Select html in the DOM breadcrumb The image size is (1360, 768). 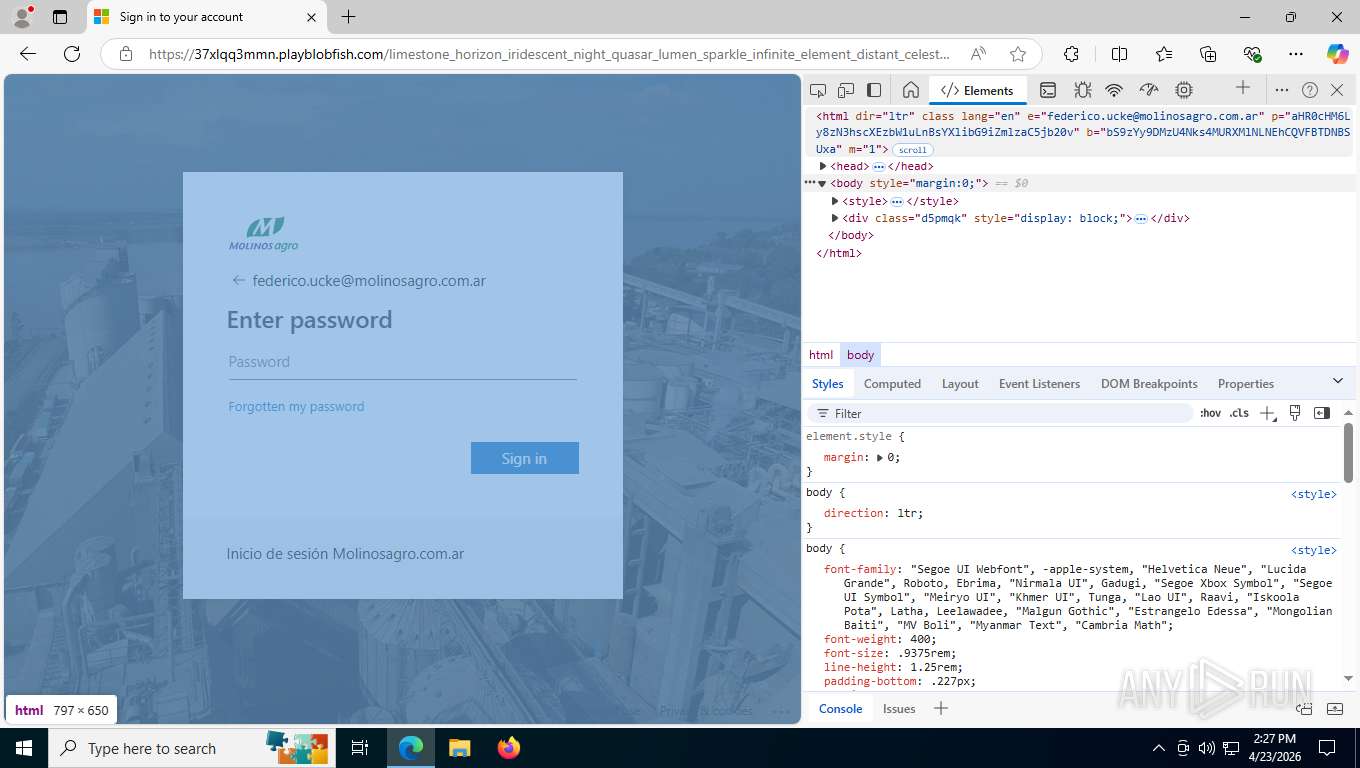tap(821, 355)
